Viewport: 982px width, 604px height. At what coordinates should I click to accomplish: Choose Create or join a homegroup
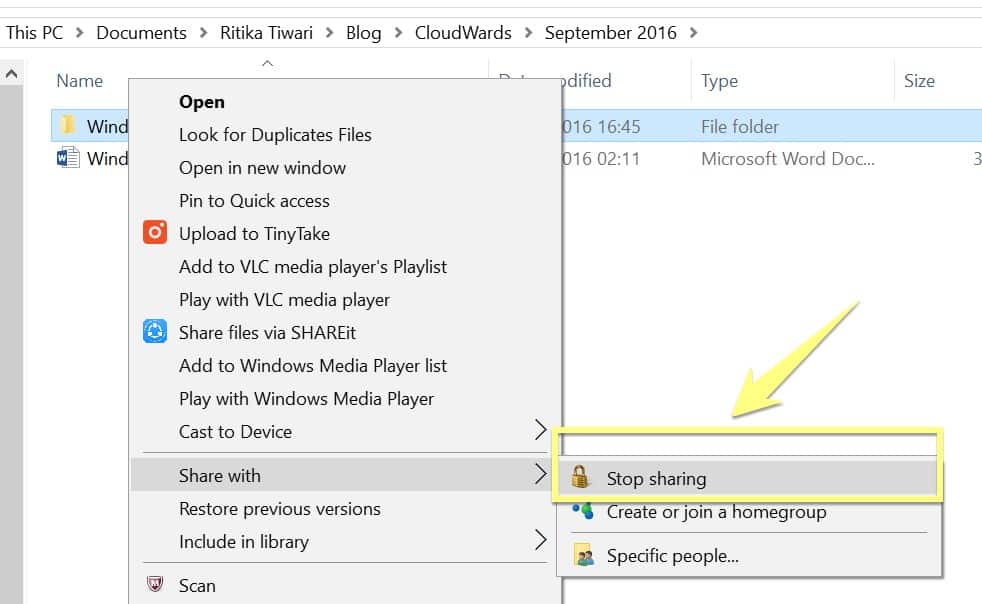pyautogui.click(x=716, y=512)
